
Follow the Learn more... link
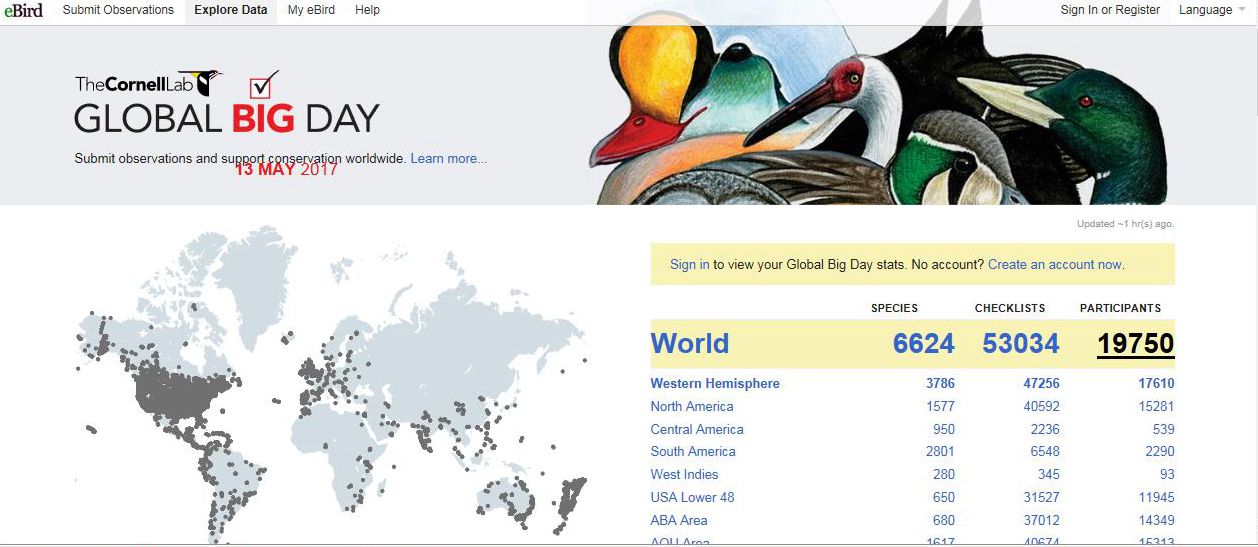(449, 159)
